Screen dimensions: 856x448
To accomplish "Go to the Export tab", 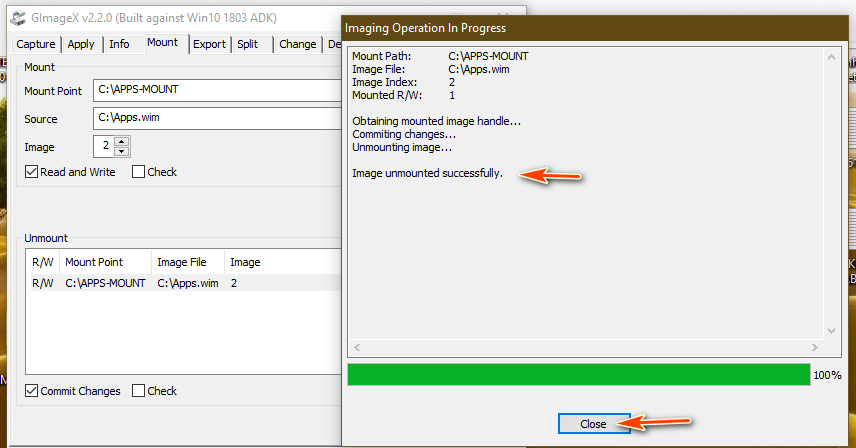I will [x=209, y=44].
